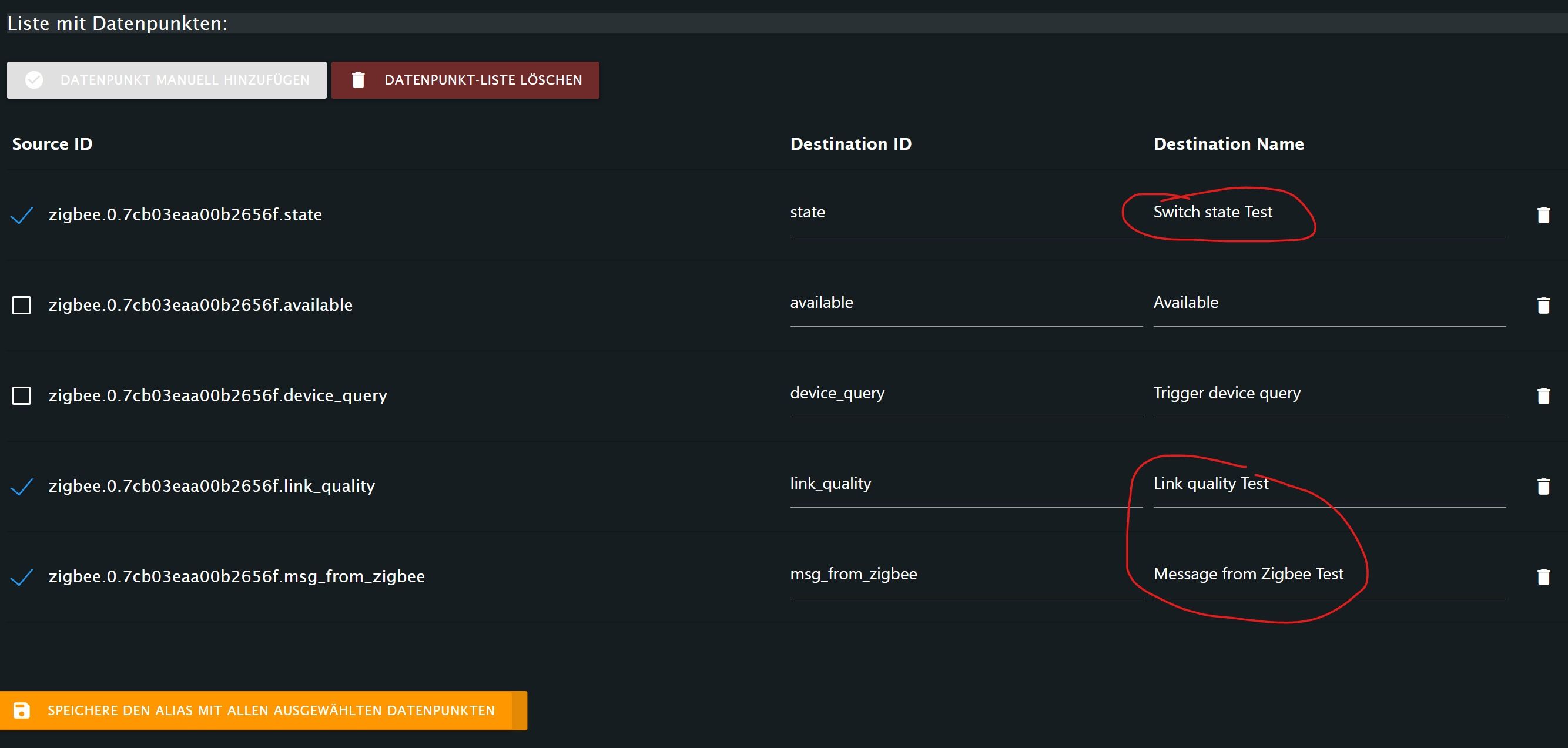Uncheck the zigbee state datapoint checkbox

[22, 215]
